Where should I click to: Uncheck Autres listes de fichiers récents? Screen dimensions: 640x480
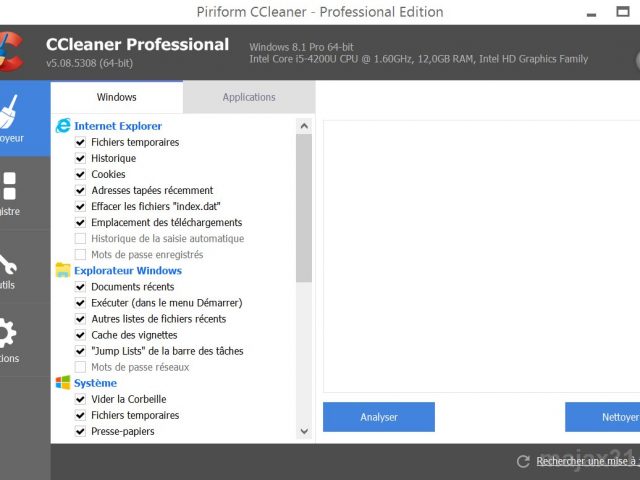coord(80,319)
